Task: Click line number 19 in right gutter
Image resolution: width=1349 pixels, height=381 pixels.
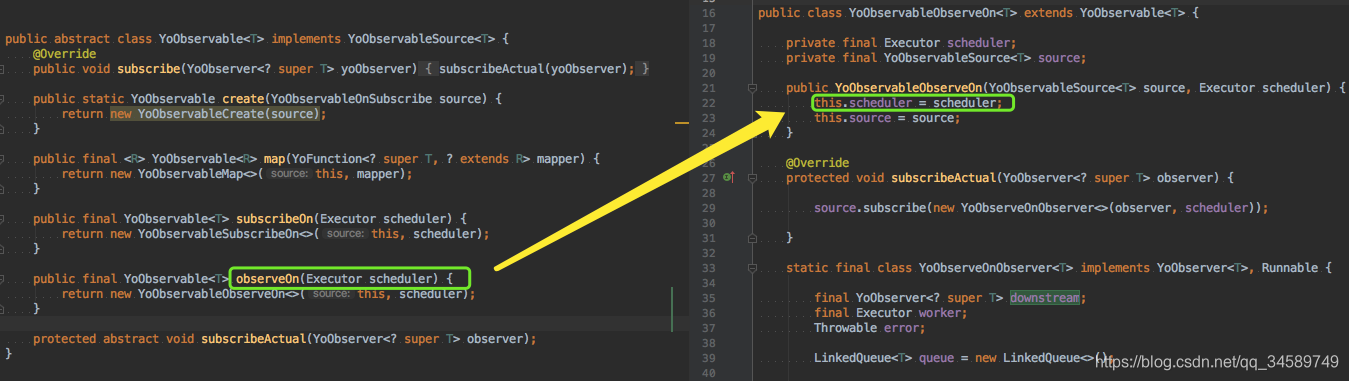Action: (709, 58)
